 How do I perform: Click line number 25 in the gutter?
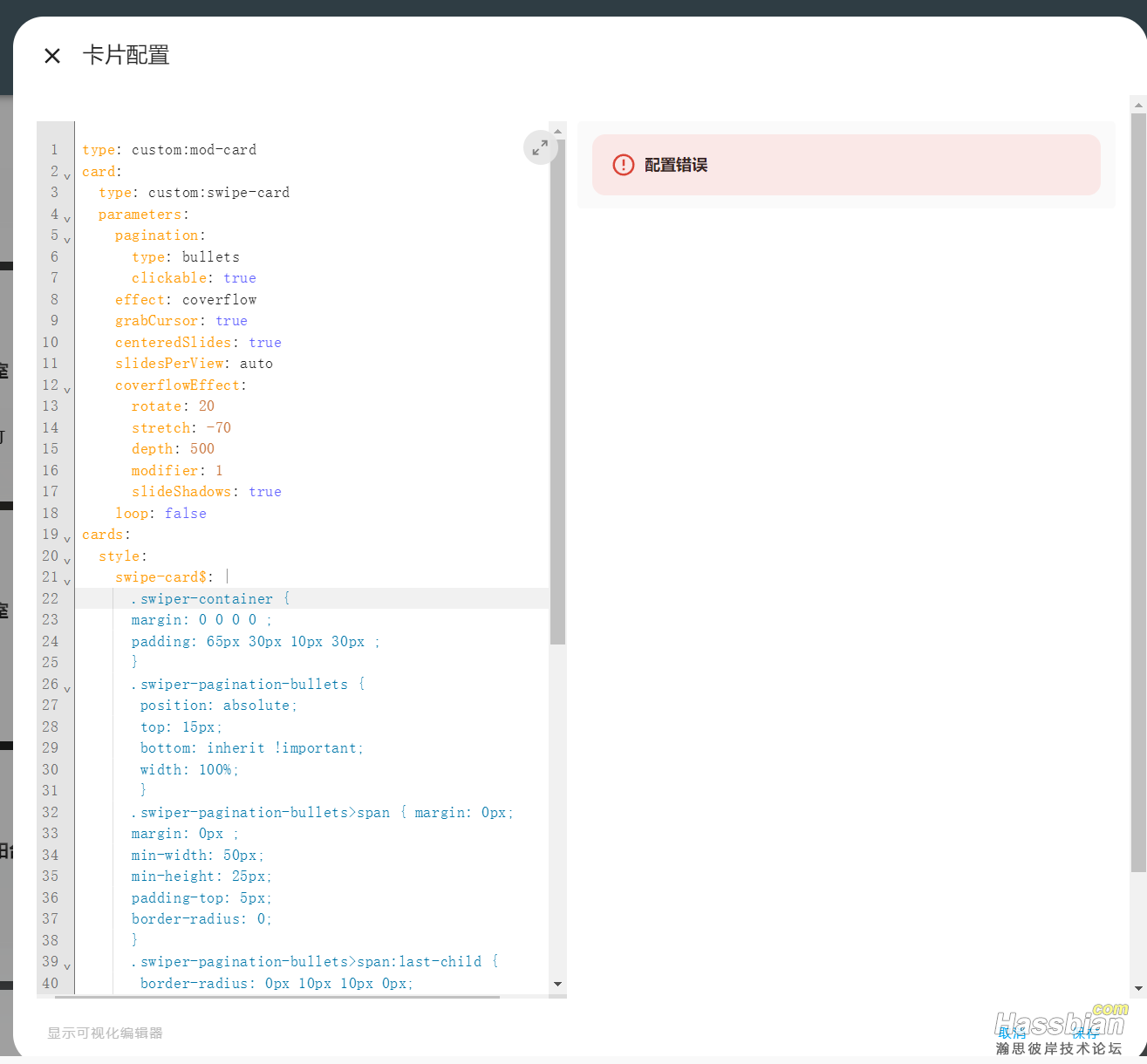point(51,663)
